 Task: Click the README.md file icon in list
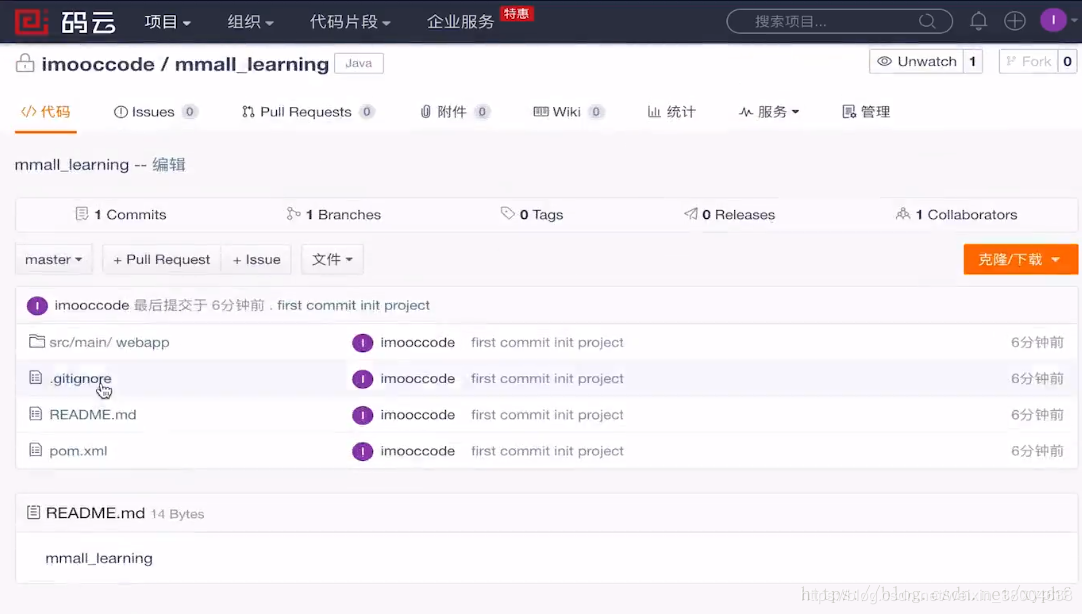click(x=36, y=414)
